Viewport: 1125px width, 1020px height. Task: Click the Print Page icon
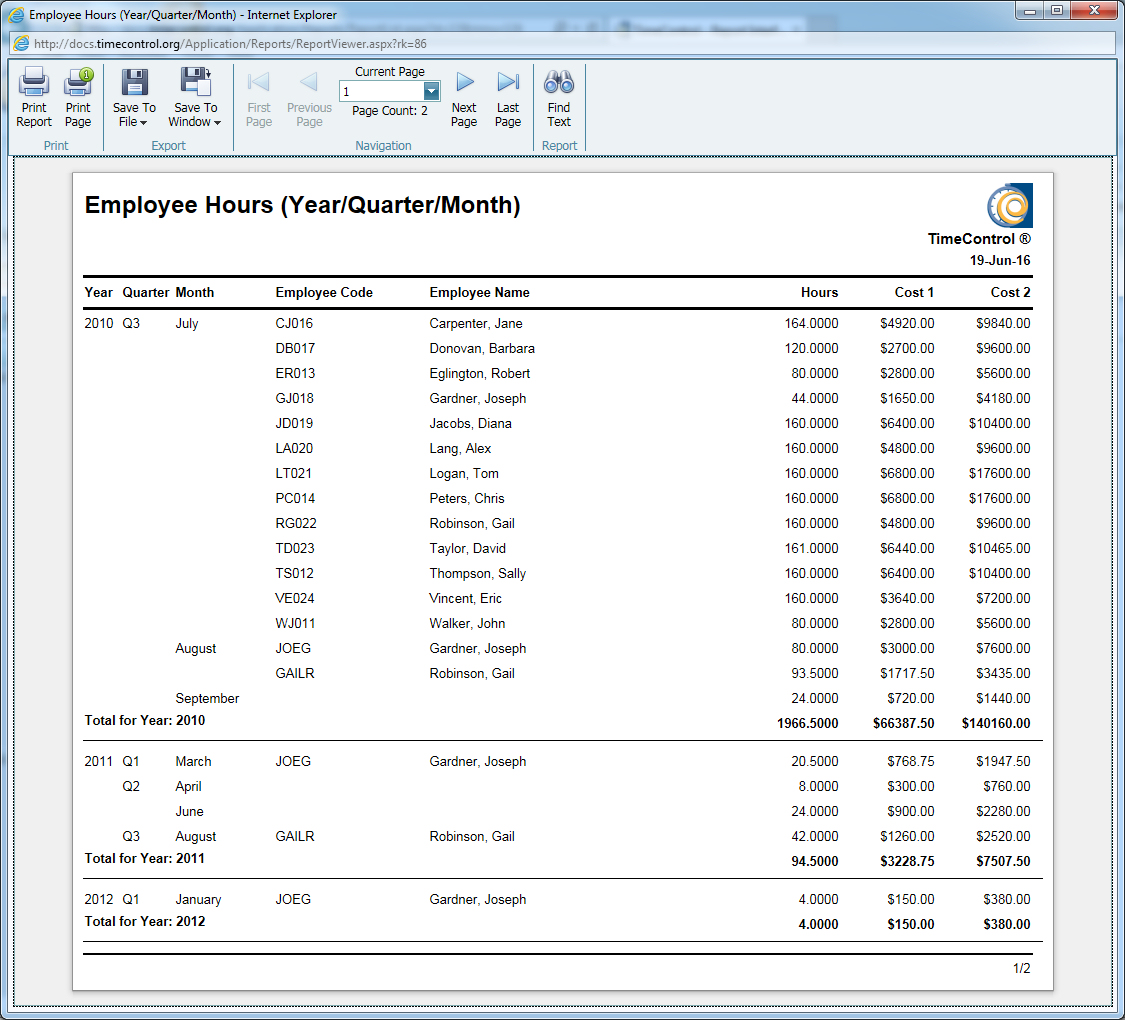tap(77, 82)
